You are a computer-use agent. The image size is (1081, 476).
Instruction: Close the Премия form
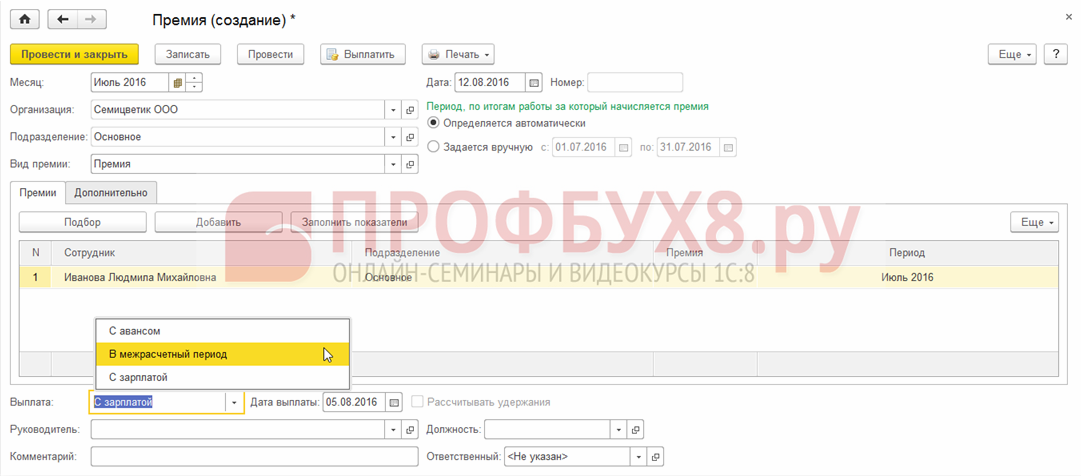[1069, 15]
